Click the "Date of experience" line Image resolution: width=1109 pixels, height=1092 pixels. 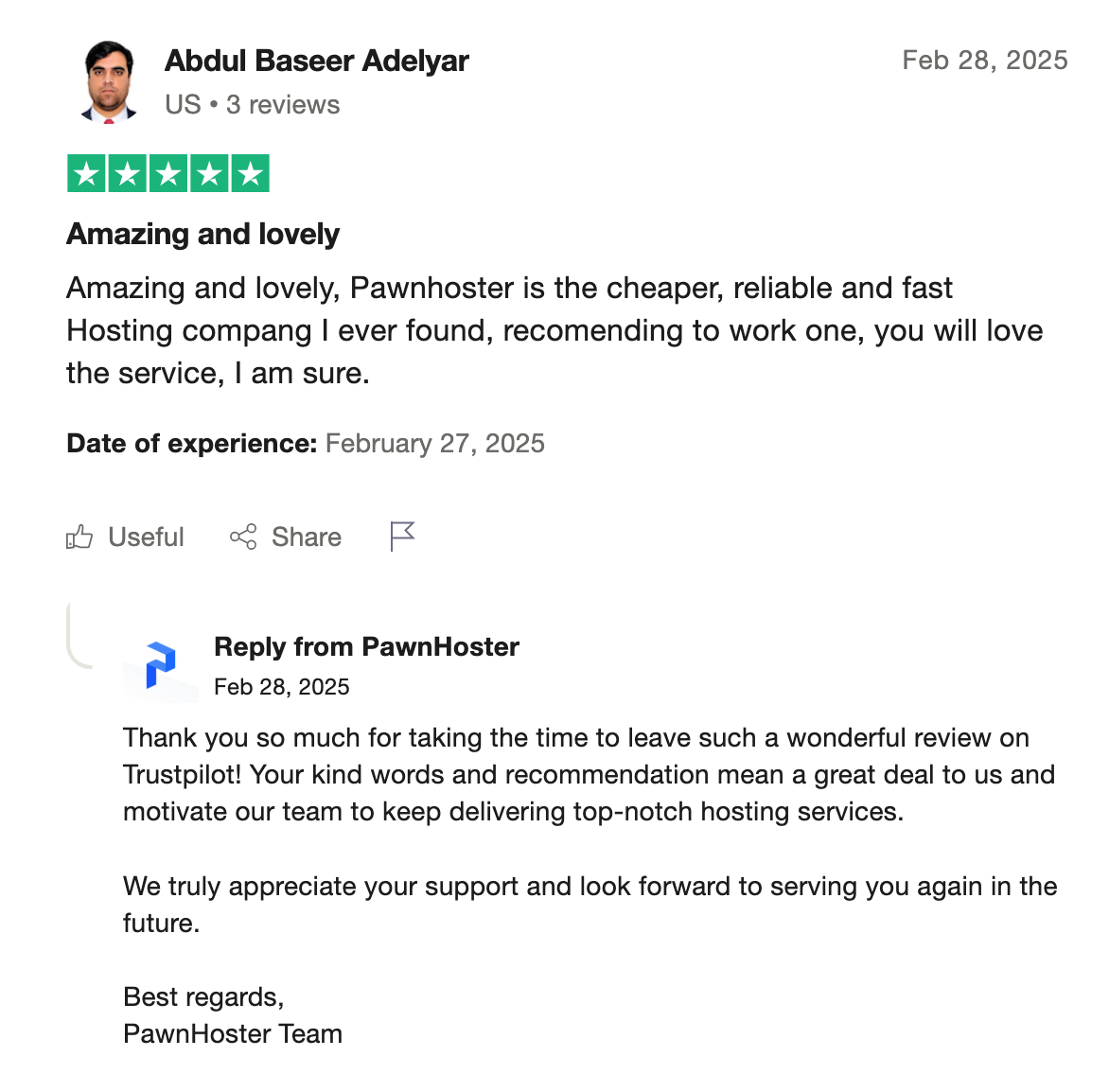pos(305,443)
